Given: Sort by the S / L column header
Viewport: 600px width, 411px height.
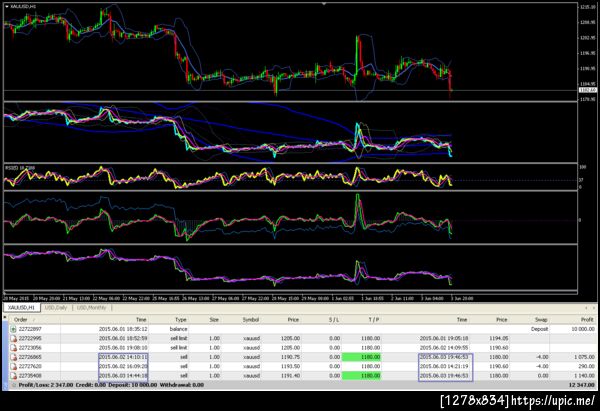Looking at the screenshot, I should (x=334, y=320).
